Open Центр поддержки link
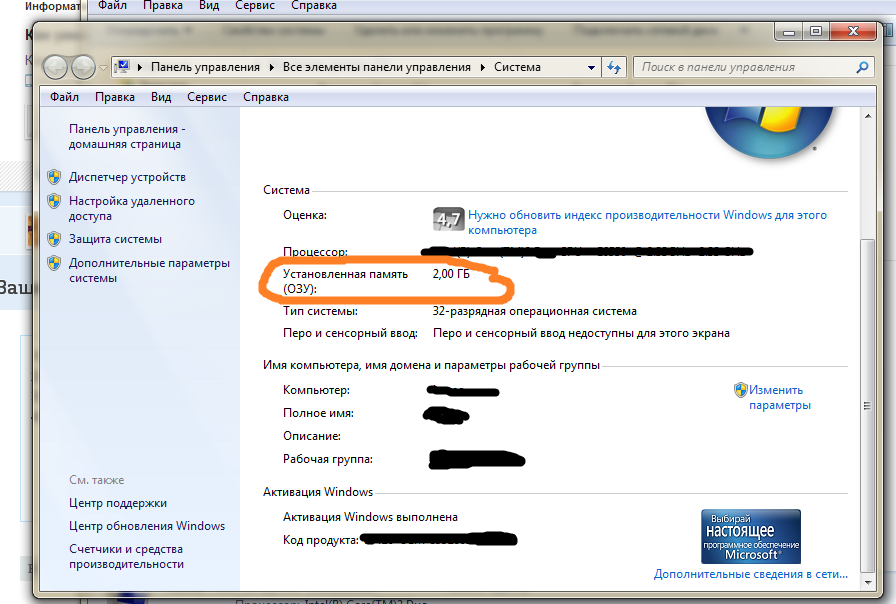The image size is (896, 604). 118,503
